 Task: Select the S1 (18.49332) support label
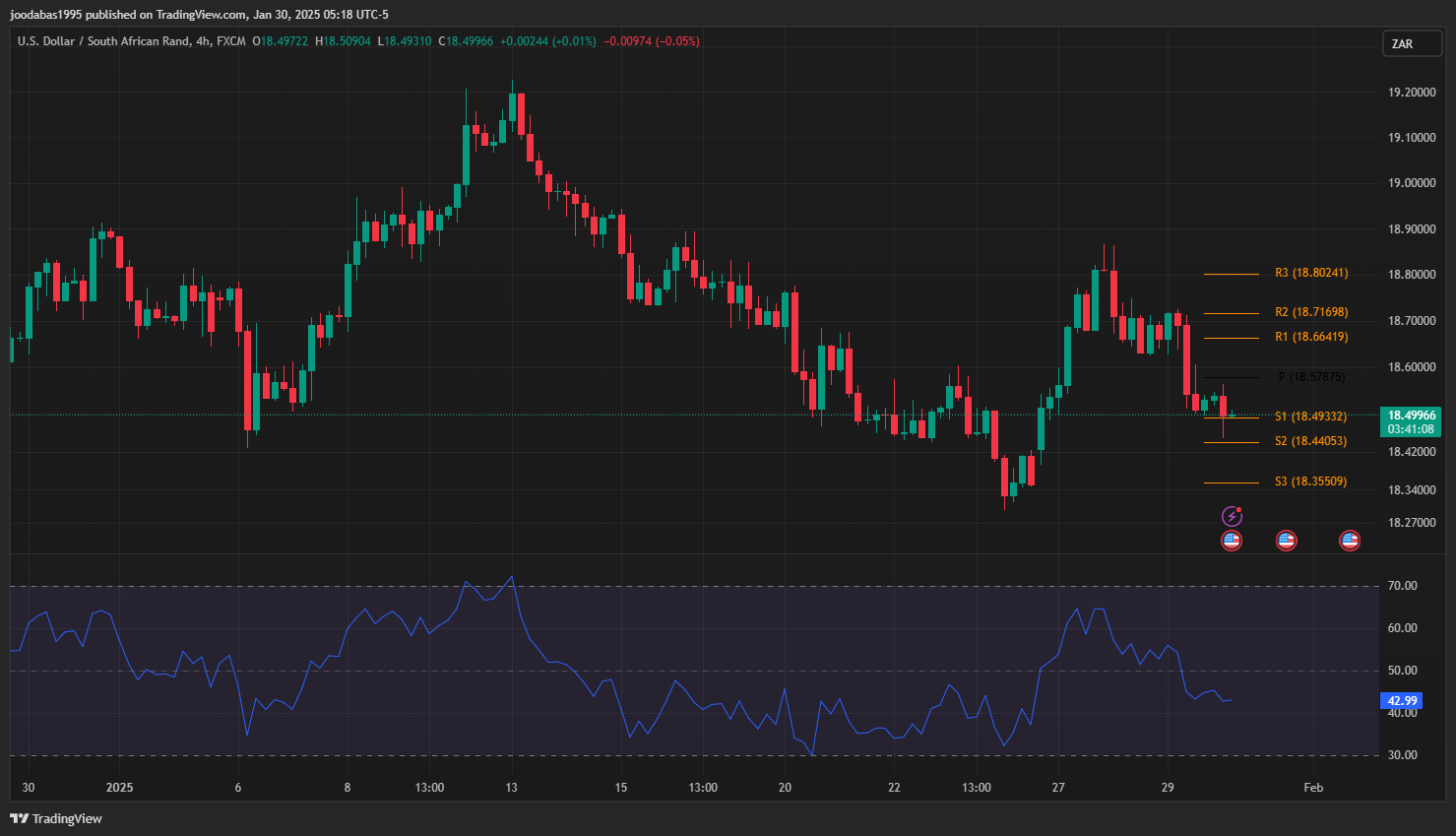[1310, 417]
